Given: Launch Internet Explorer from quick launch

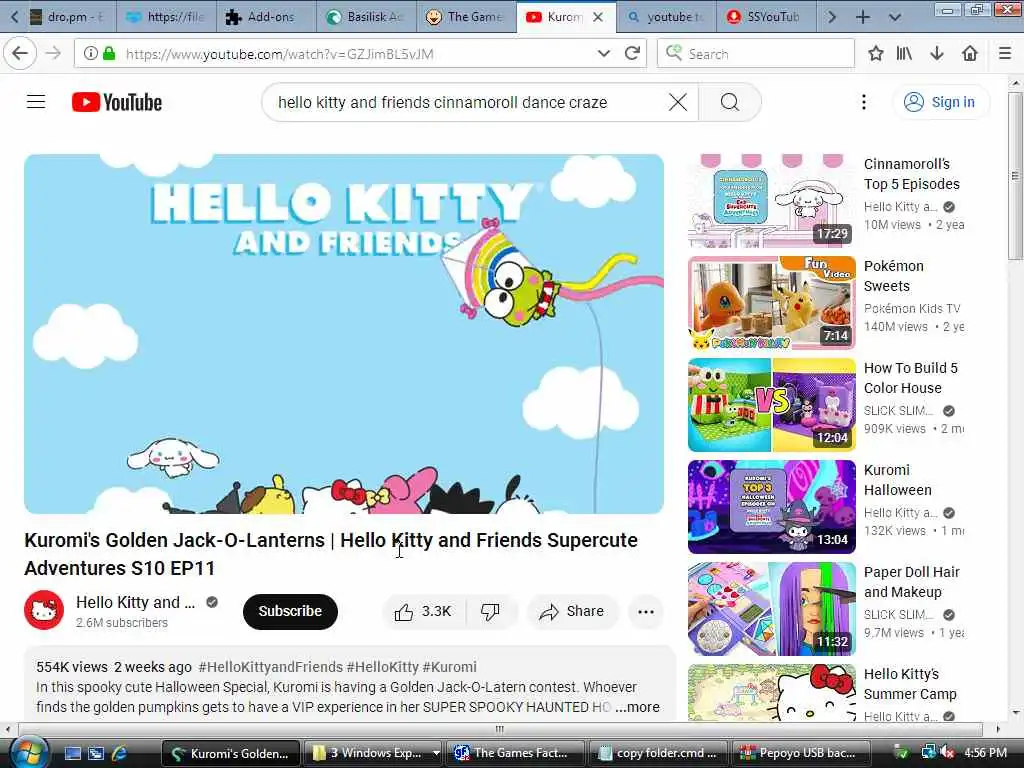Looking at the screenshot, I should tap(119, 753).
